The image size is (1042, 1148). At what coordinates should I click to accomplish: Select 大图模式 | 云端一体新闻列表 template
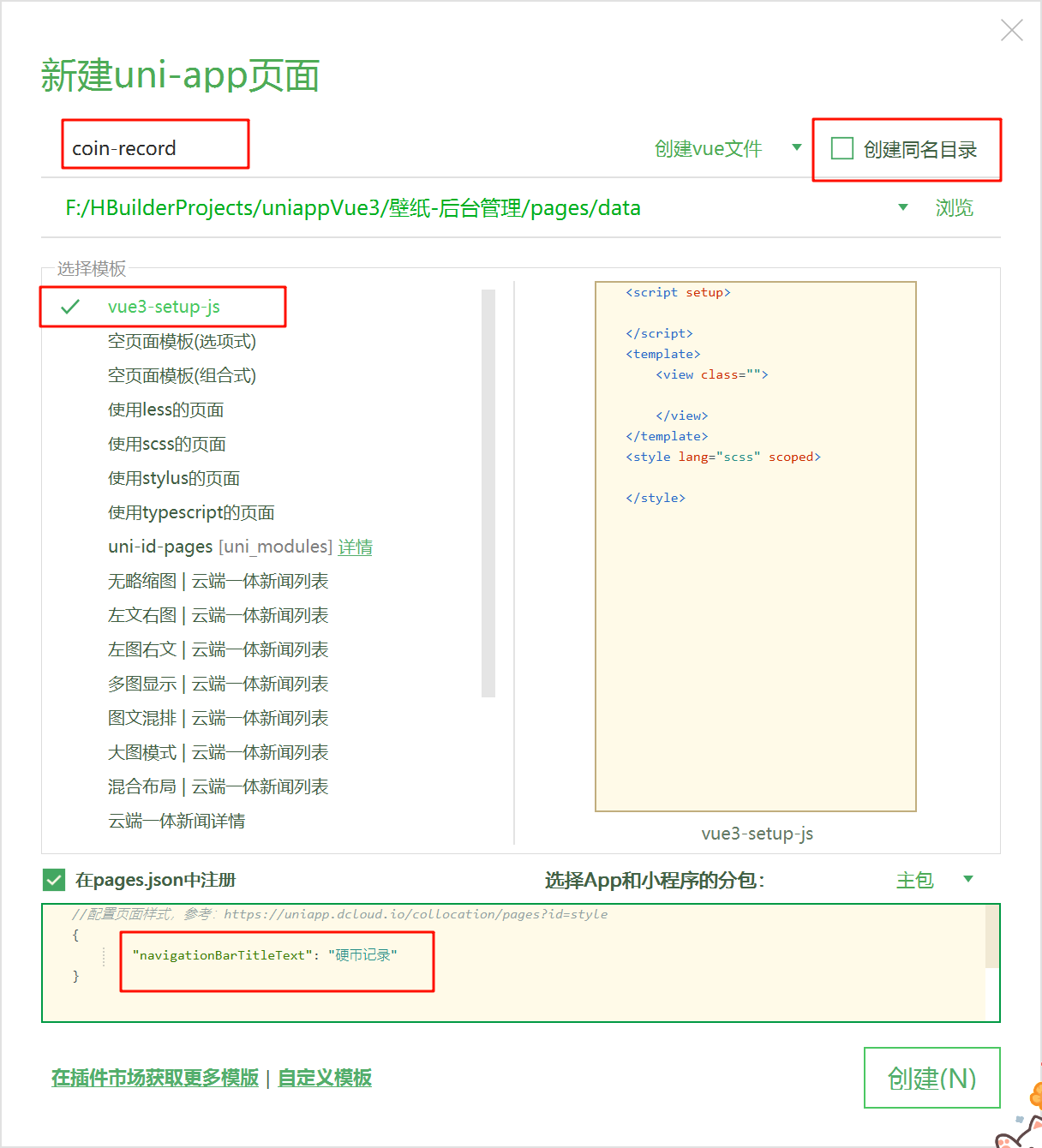click(x=218, y=752)
